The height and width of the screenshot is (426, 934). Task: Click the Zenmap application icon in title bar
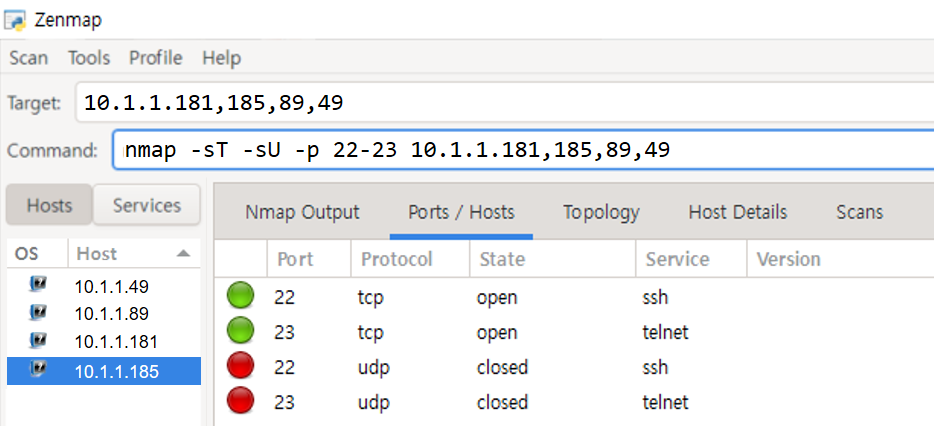coord(14,20)
